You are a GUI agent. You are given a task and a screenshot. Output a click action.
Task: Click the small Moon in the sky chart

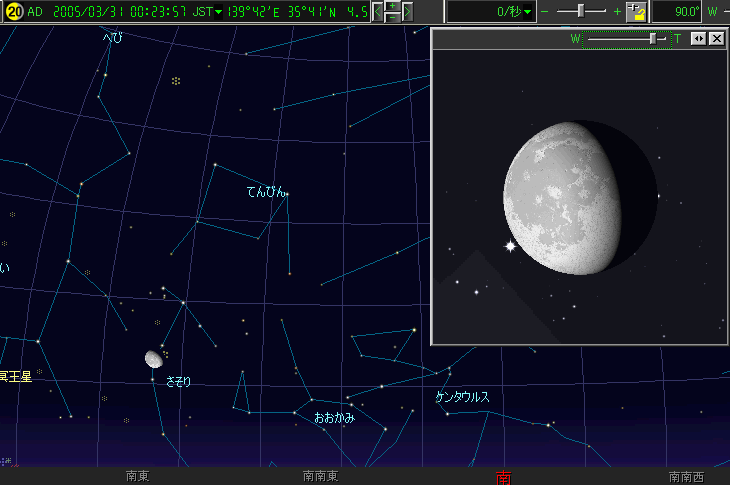pos(153,358)
